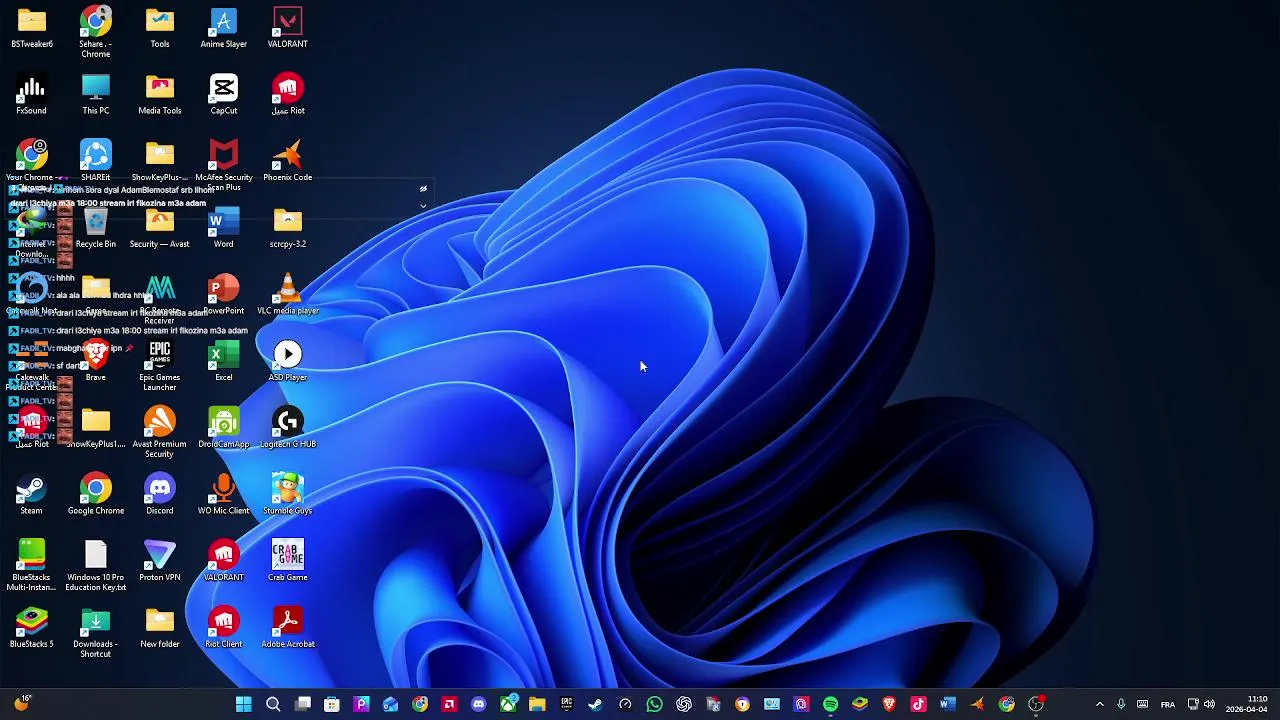Open Task View from the taskbar
This screenshot has width=1280, height=720.
coord(303,705)
